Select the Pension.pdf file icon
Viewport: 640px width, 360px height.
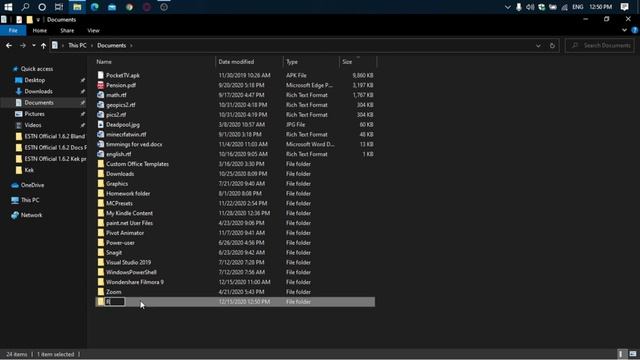(x=100, y=85)
